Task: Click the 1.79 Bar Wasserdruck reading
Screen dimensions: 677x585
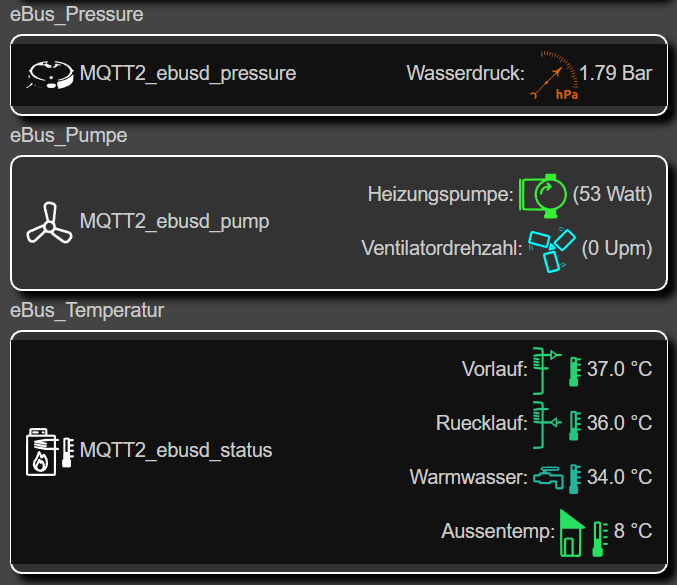Action: [x=615, y=73]
